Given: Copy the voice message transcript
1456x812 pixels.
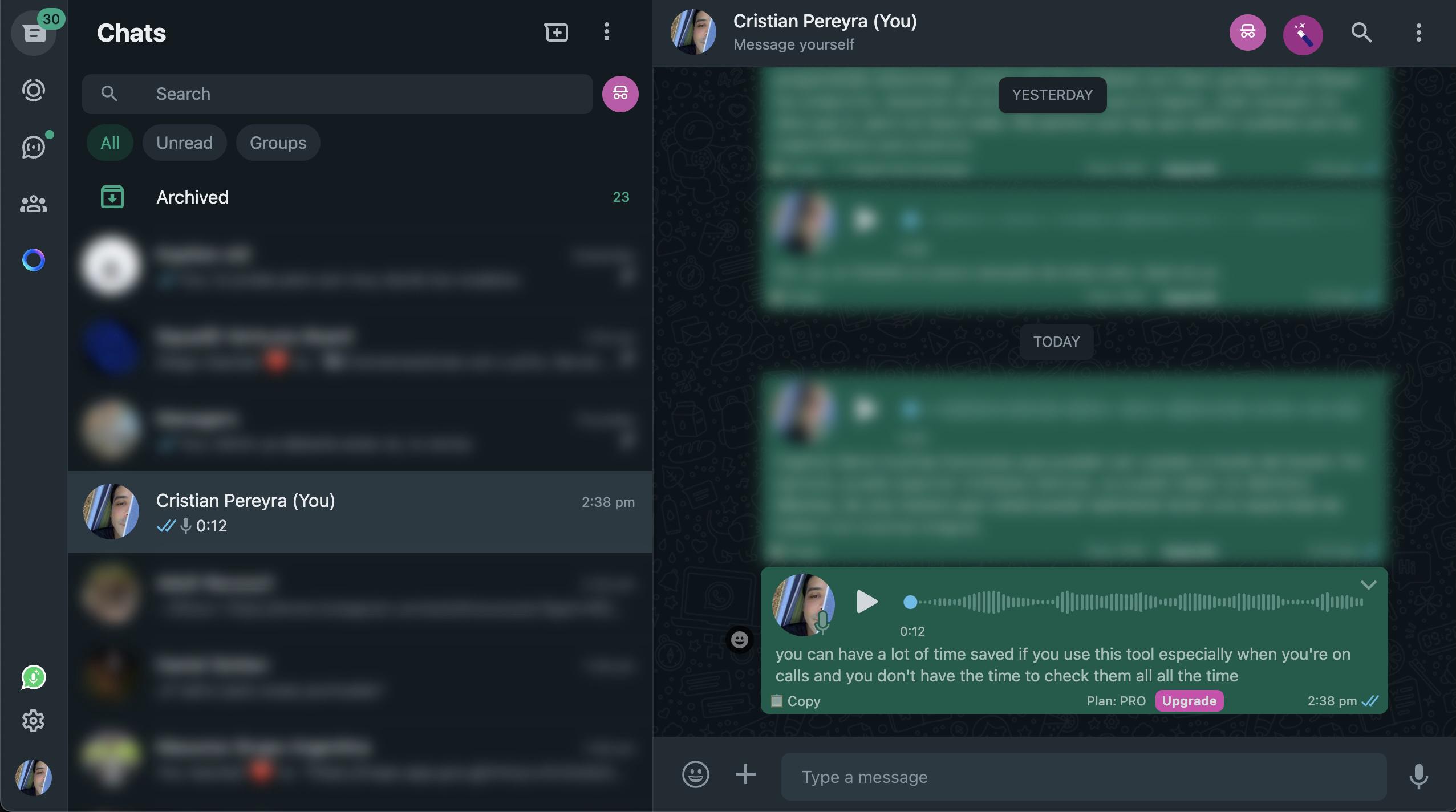Looking at the screenshot, I should [x=796, y=701].
